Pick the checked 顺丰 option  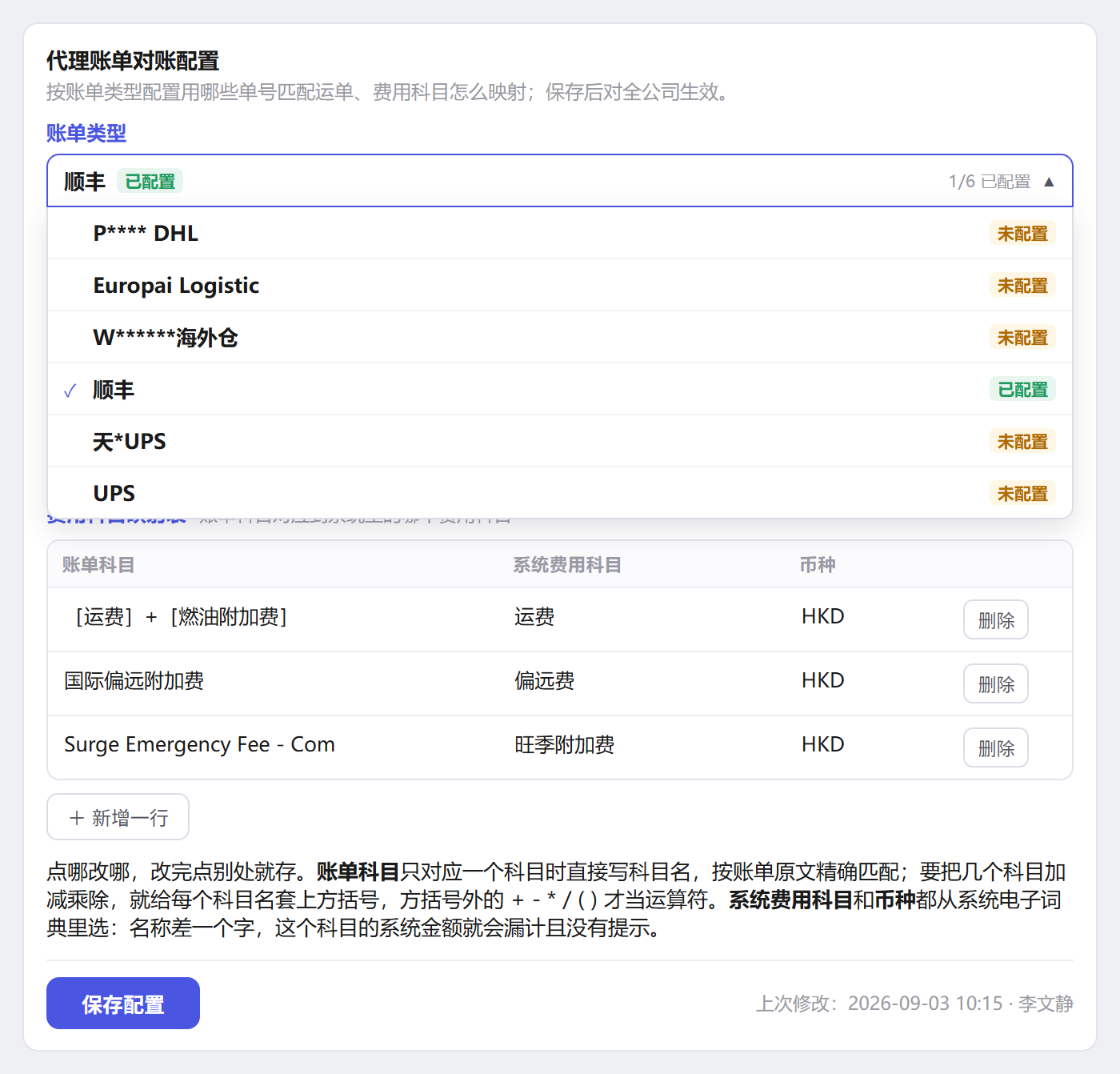pos(560,389)
